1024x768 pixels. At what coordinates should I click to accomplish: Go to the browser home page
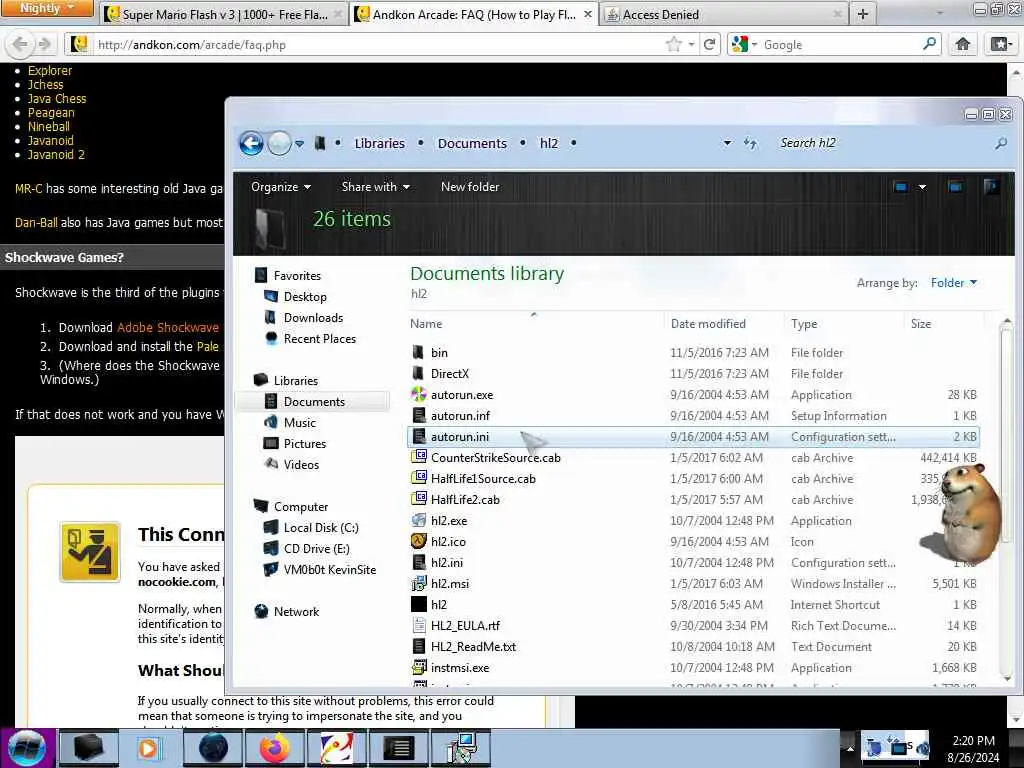(963, 44)
